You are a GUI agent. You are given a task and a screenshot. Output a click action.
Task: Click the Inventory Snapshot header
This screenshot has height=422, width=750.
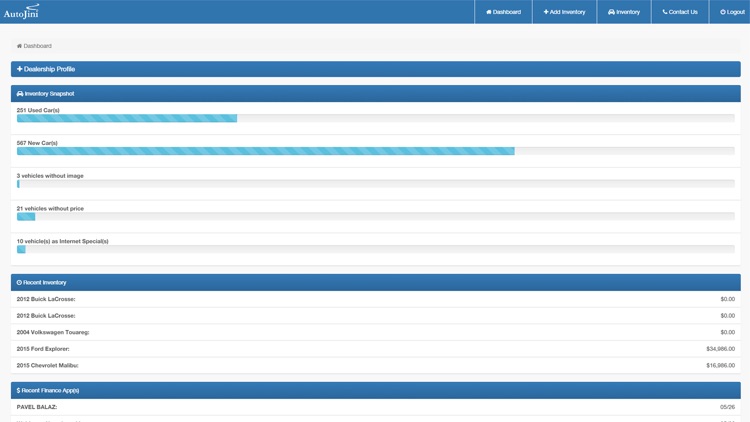tap(375, 93)
